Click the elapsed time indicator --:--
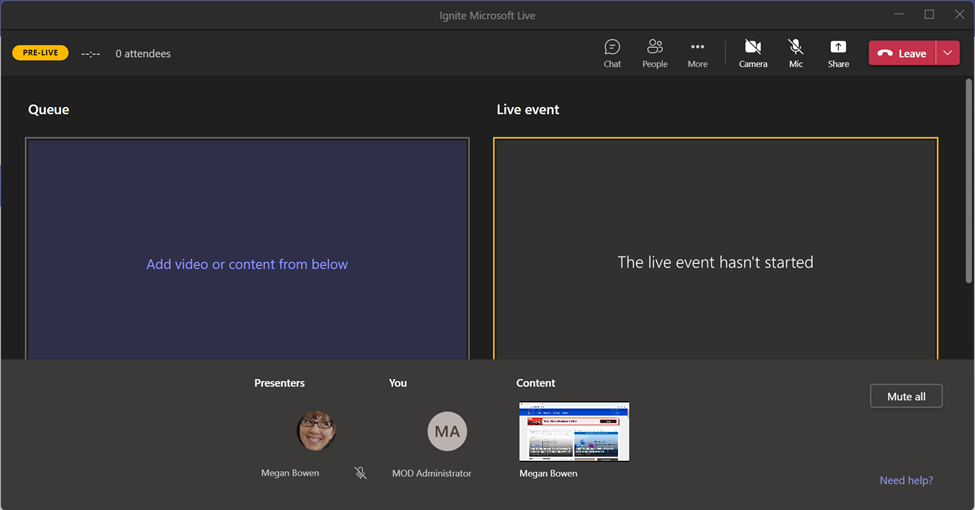 coord(91,54)
